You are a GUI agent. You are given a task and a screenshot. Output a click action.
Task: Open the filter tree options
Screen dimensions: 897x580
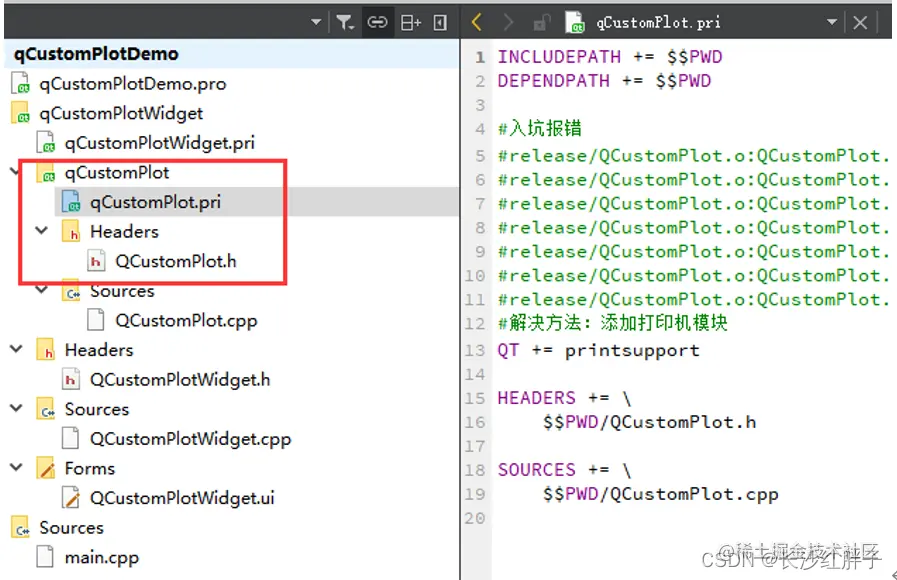click(345, 22)
